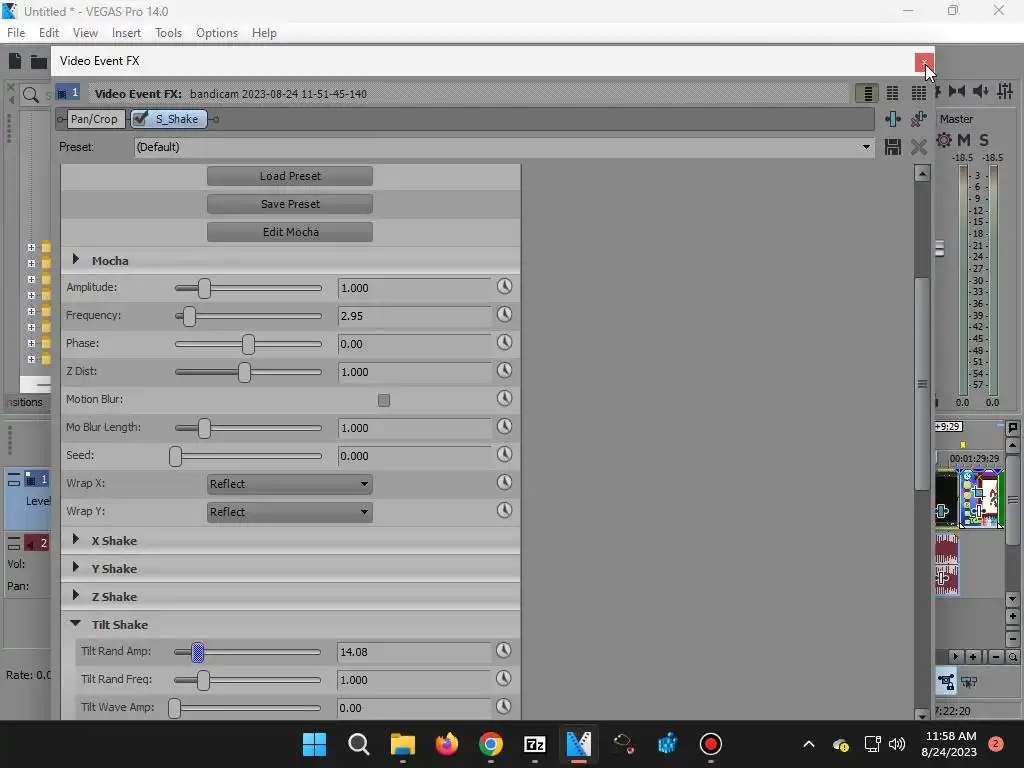1024x768 pixels.
Task: Click the Wrap X animate clock icon
Action: point(504,483)
